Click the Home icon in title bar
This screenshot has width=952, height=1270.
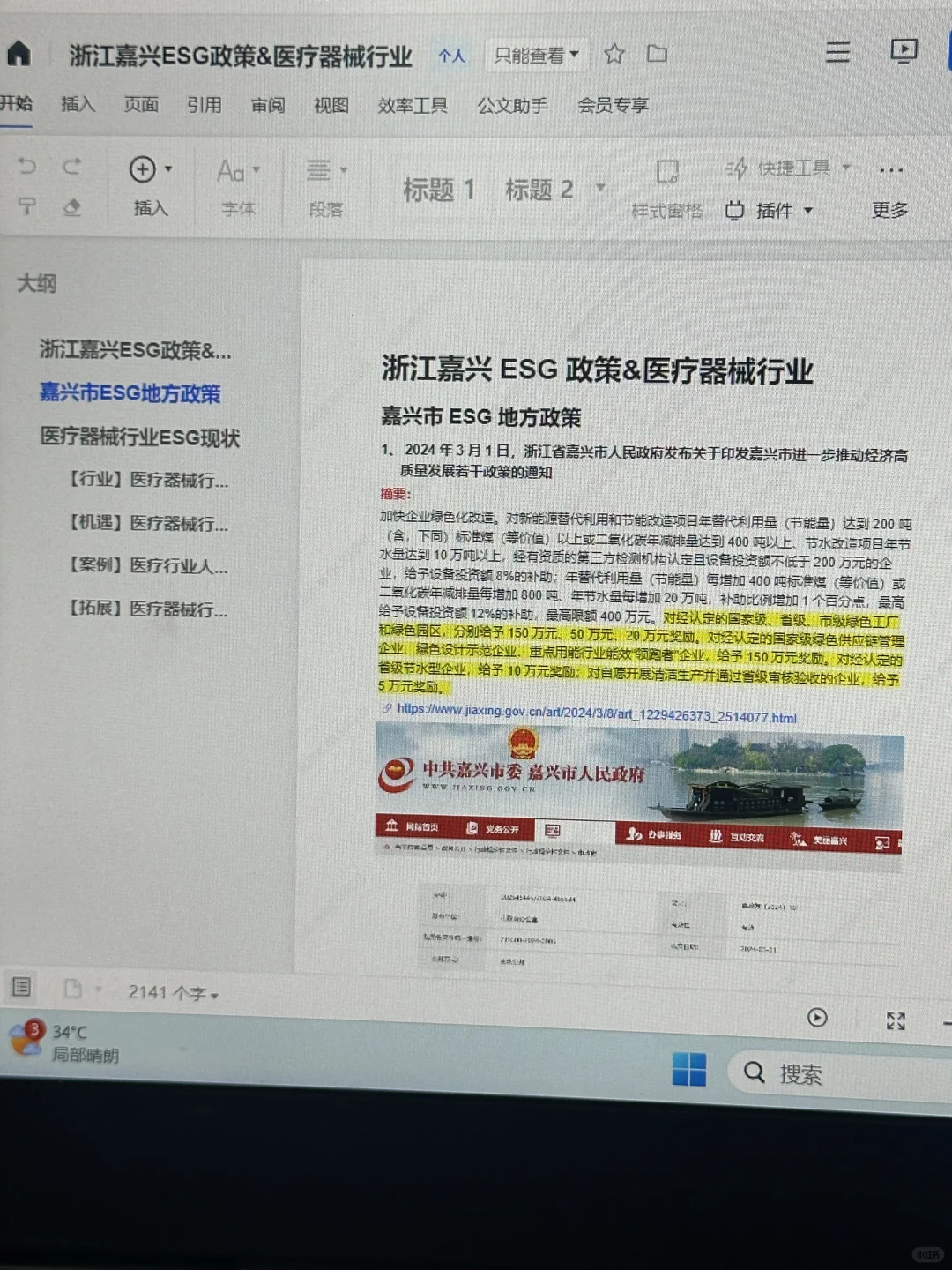click(x=19, y=54)
